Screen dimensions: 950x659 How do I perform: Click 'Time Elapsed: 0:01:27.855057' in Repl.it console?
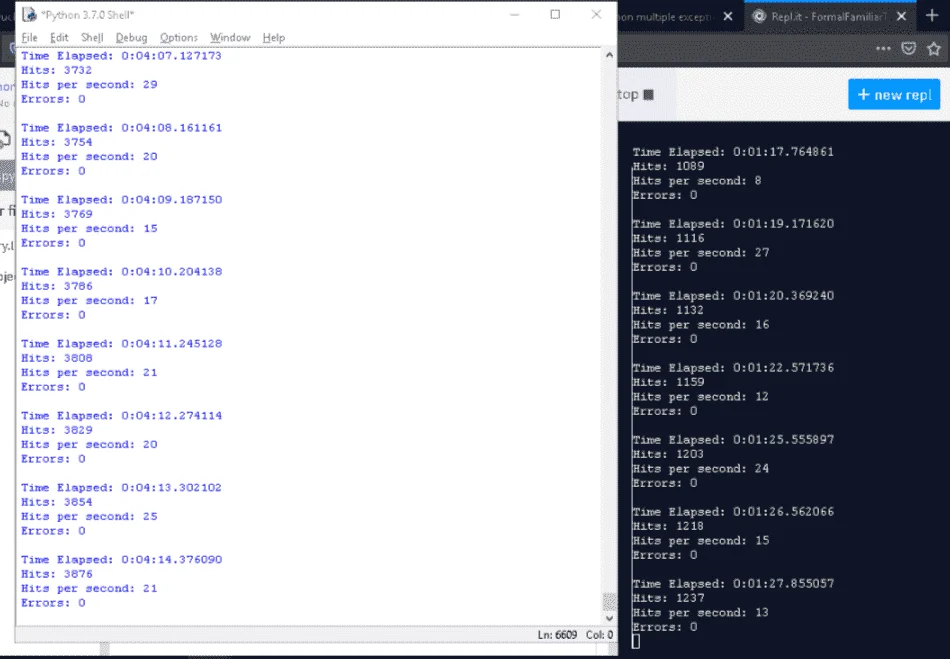[733, 584]
